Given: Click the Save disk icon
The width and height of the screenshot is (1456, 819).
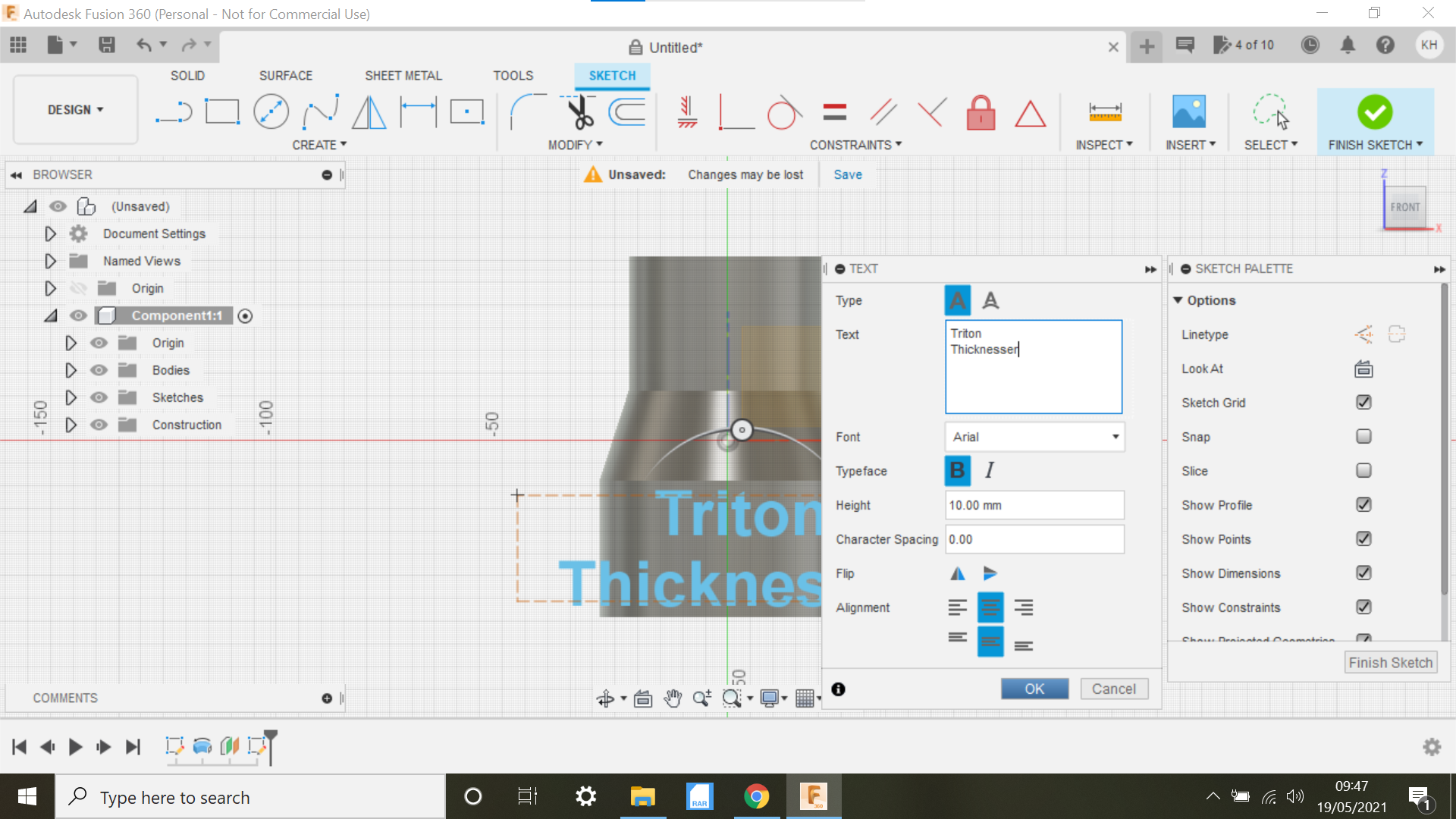Looking at the screenshot, I should click(x=107, y=45).
